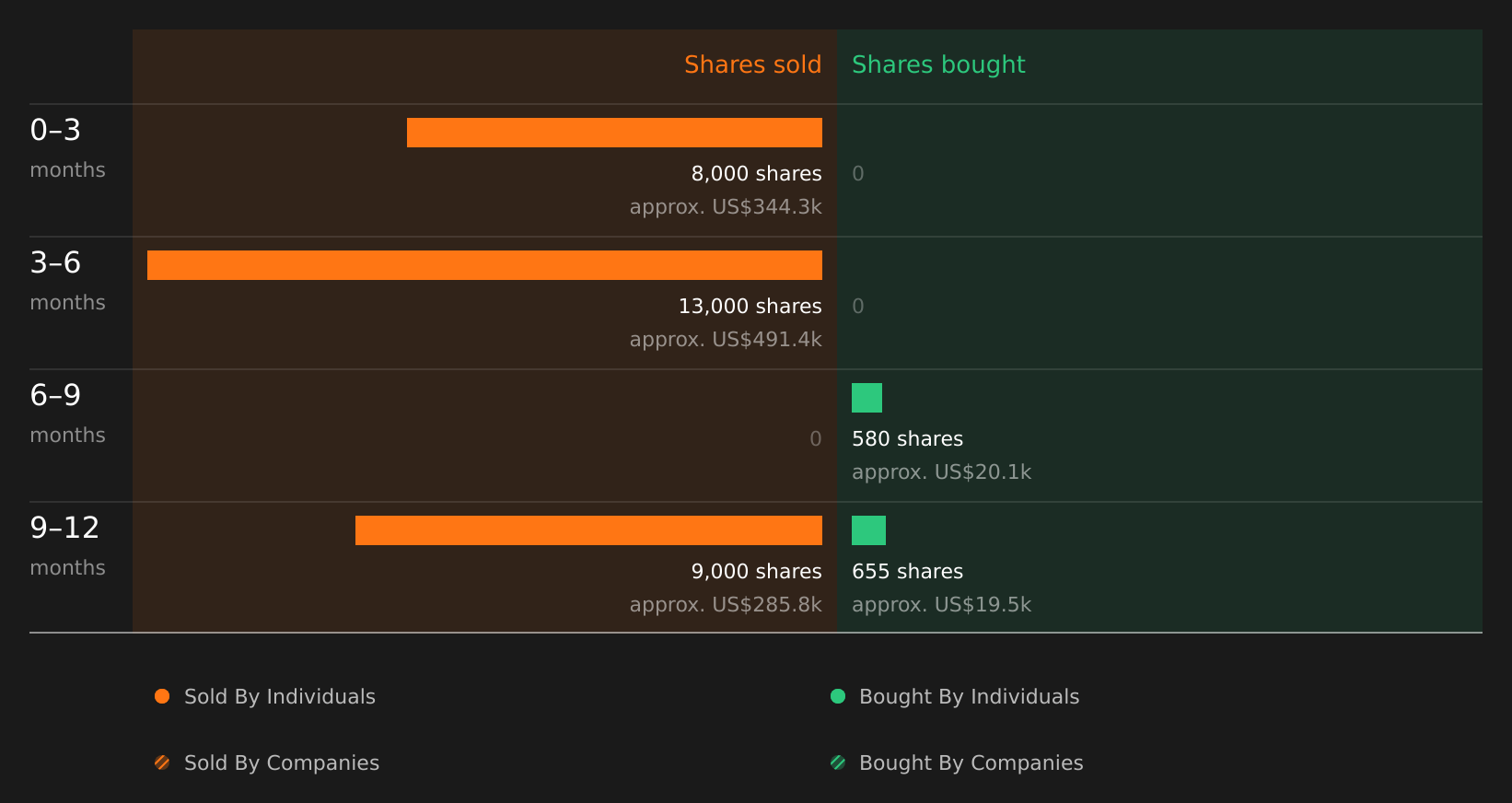This screenshot has width=1512, height=803.
Task: Click the orange Sold By Individuals legend dot
Action: click(x=162, y=696)
